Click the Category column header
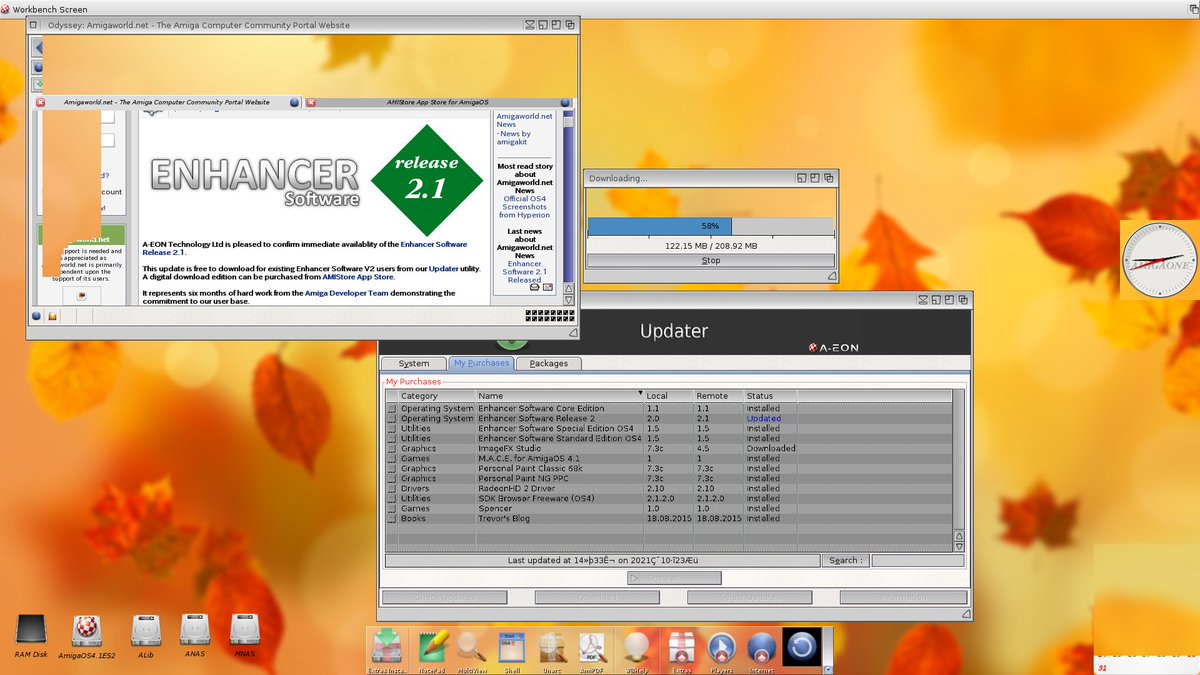Image resolution: width=1200 pixels, height=675 pixels. coord(437,396)
